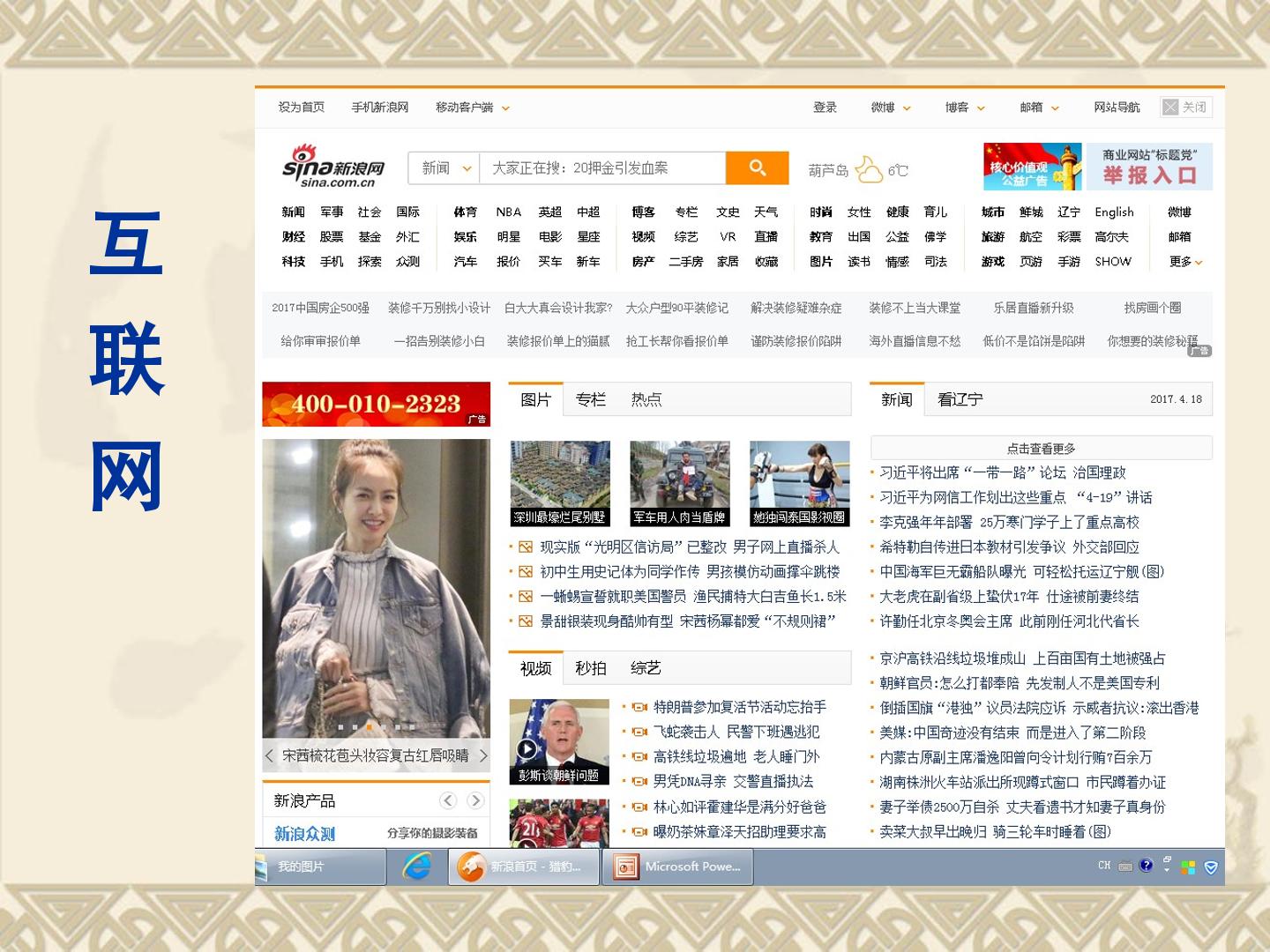The height and width of the screenshot is (952, 1270).
Task: Click the weather cloud icon
Action: pos(869,169)
